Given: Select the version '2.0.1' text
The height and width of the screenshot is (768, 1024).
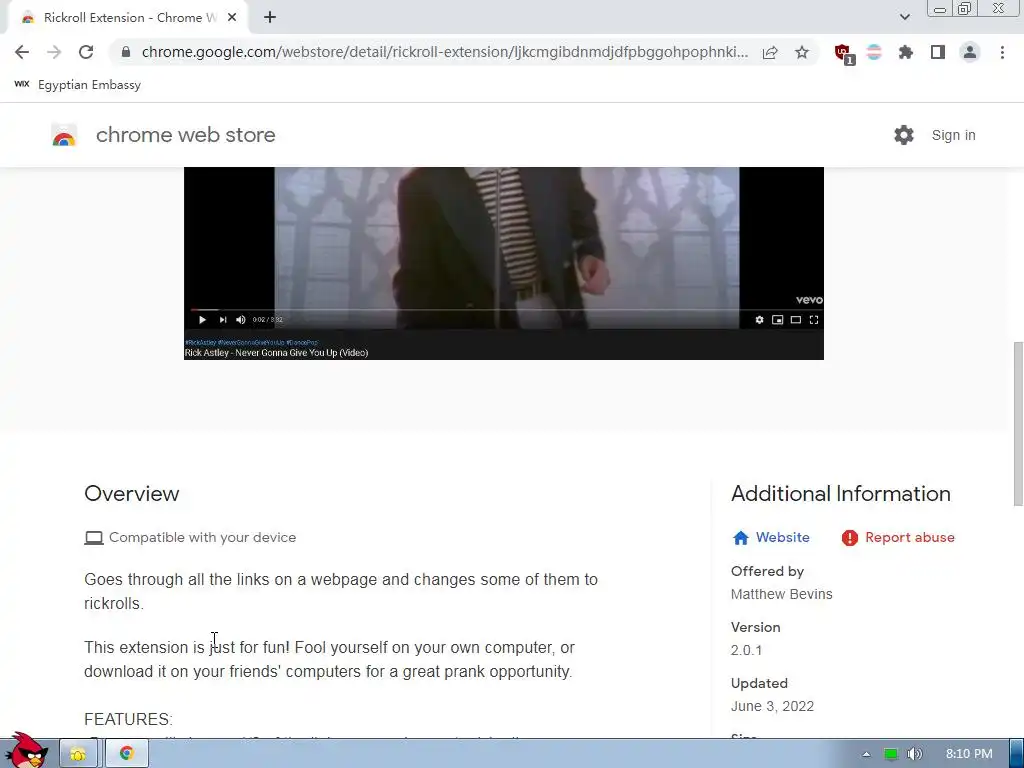Looking at the screenshot, I should pyautogui.click(x=746, y=650).
